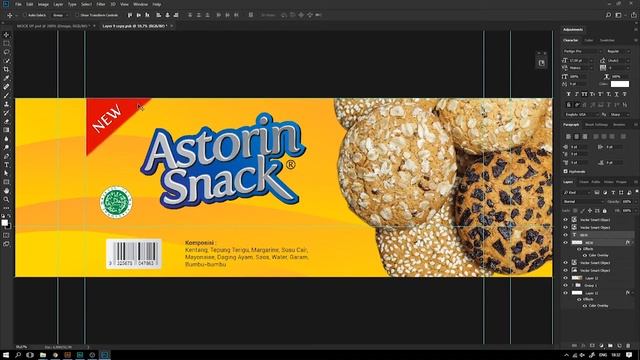The image size is (640, 360).
Task: Open Windows Start menu
Action: coord(6,355)
